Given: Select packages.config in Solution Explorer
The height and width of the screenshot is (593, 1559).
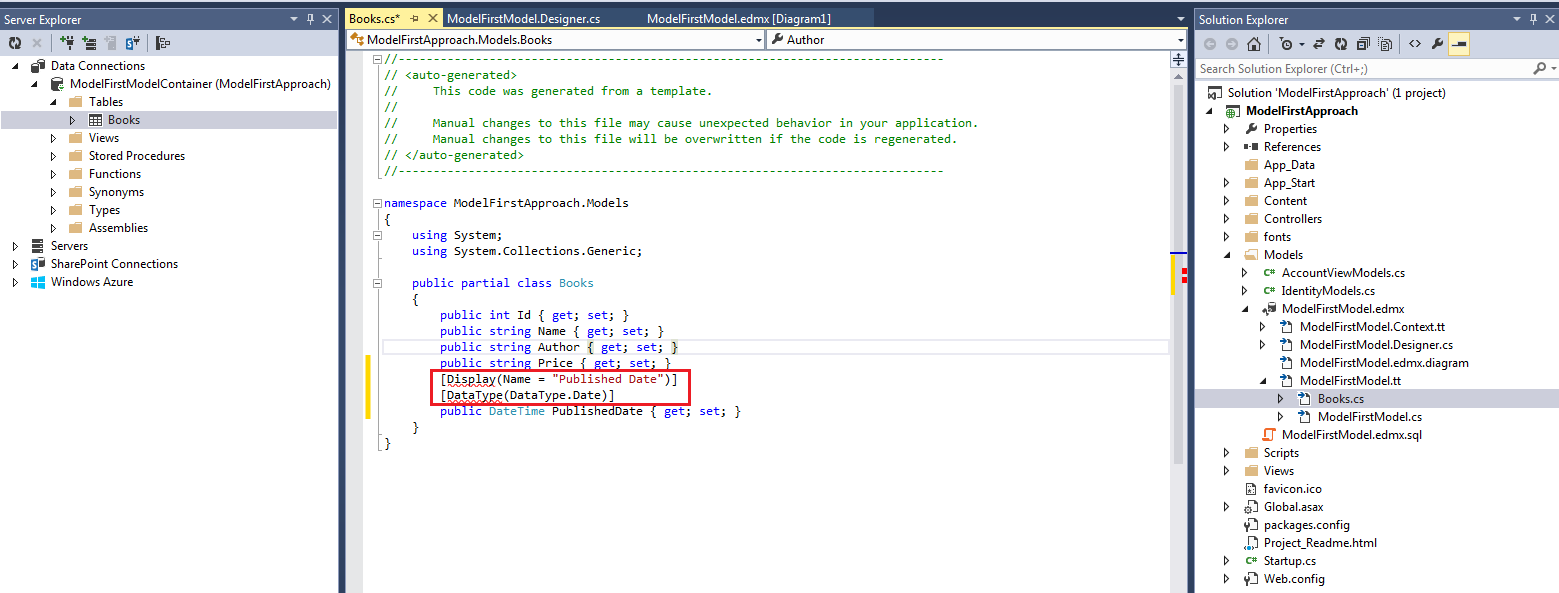Looking at the screenshot, I should tap(1307, 525).
